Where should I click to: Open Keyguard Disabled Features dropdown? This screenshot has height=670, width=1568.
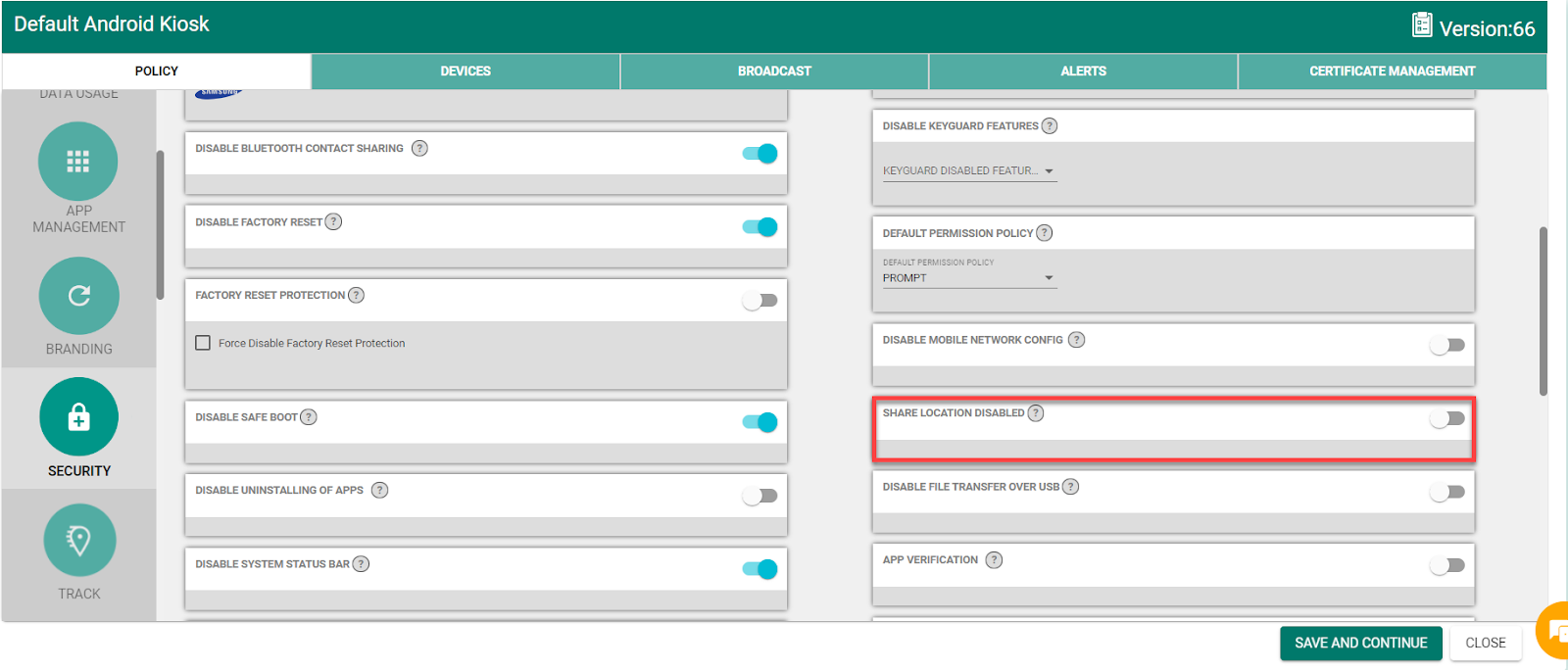click(x=969, y=171)
